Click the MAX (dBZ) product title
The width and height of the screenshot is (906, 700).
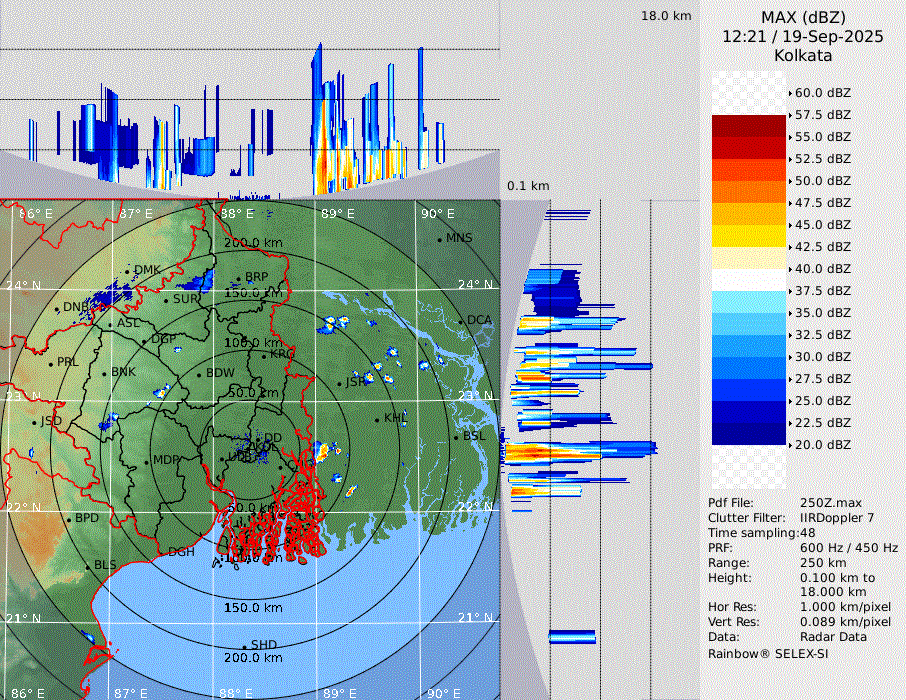[803, 17]
